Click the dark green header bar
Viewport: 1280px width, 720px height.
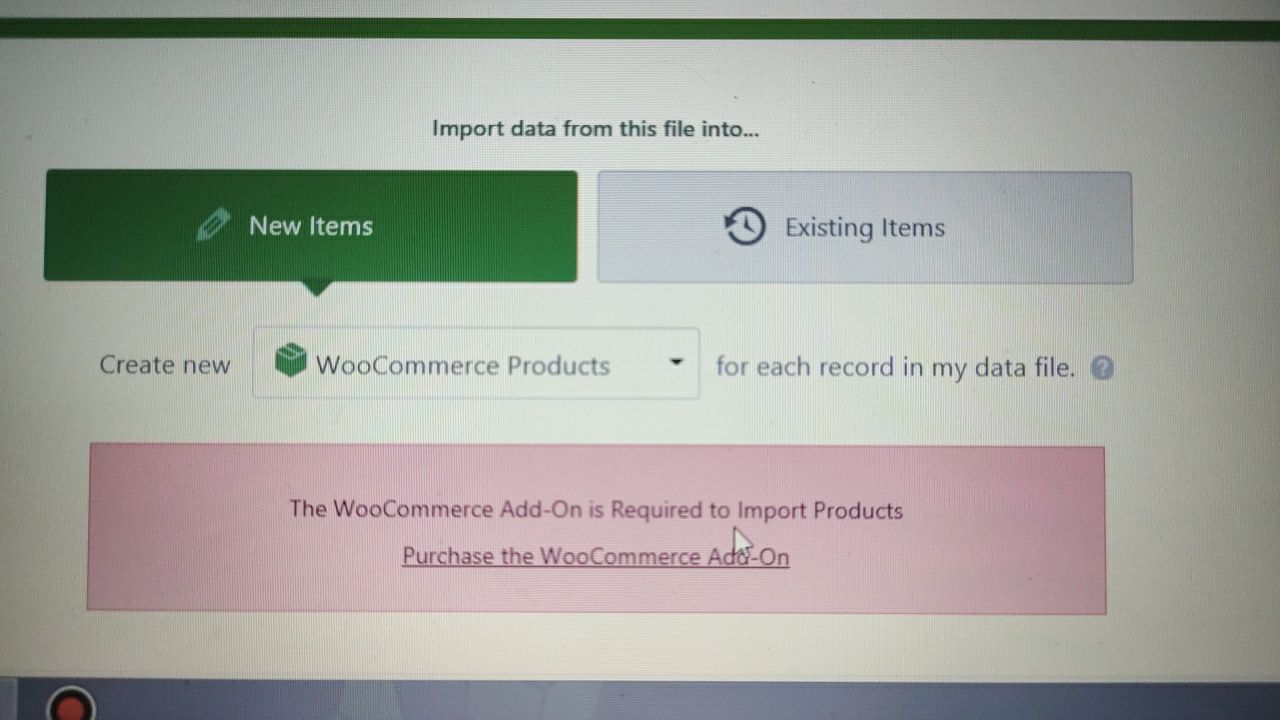(x=640, y=28)
